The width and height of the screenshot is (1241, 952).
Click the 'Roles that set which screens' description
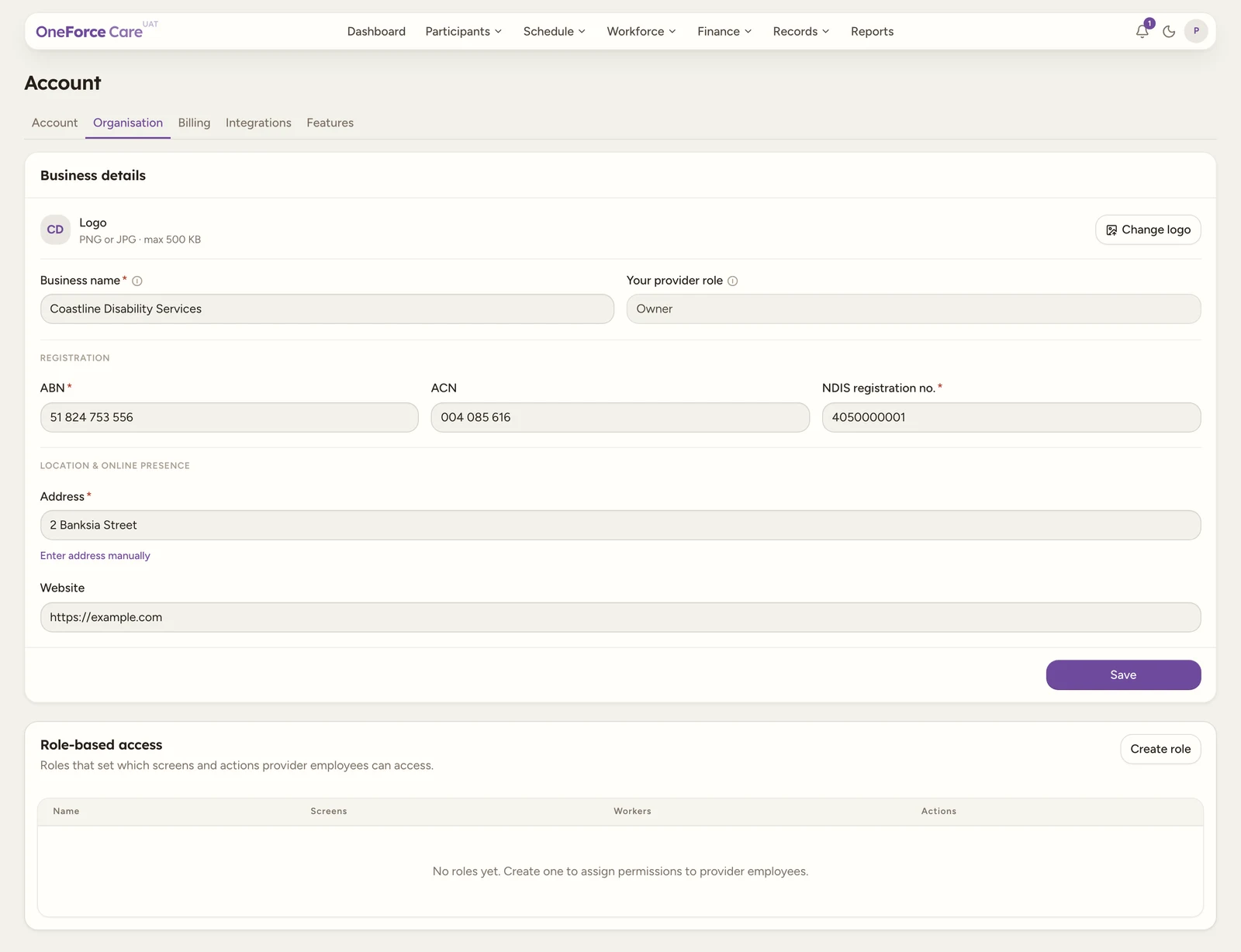237,765
